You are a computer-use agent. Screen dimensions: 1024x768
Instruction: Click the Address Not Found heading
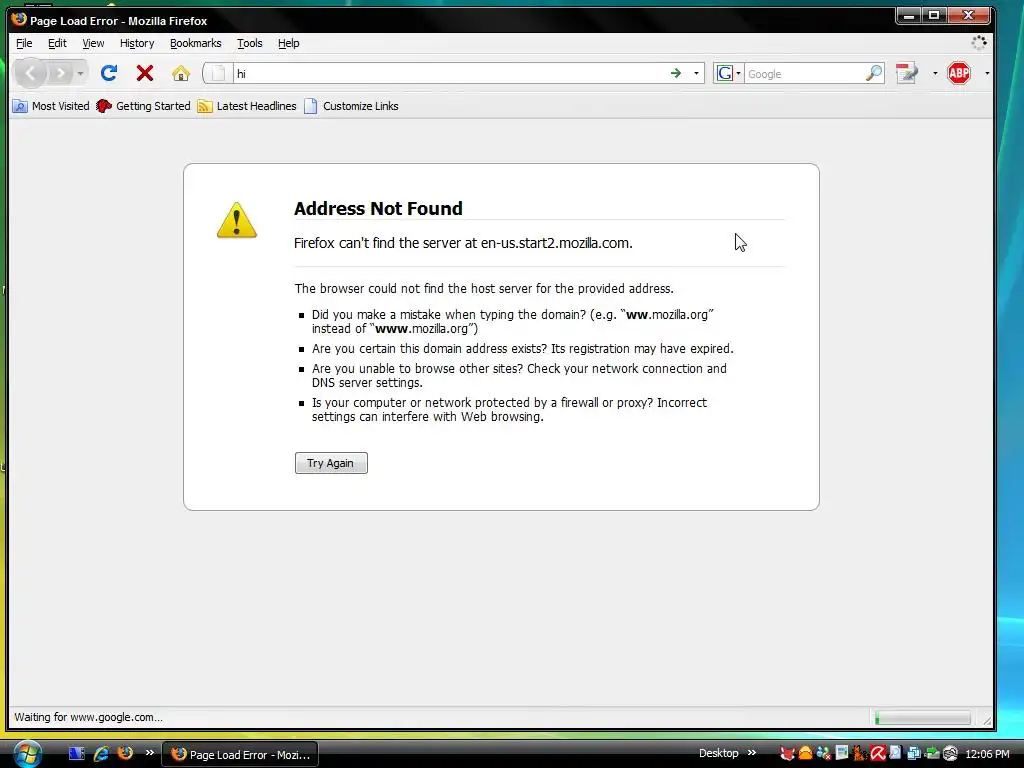(x=378, y=208)
